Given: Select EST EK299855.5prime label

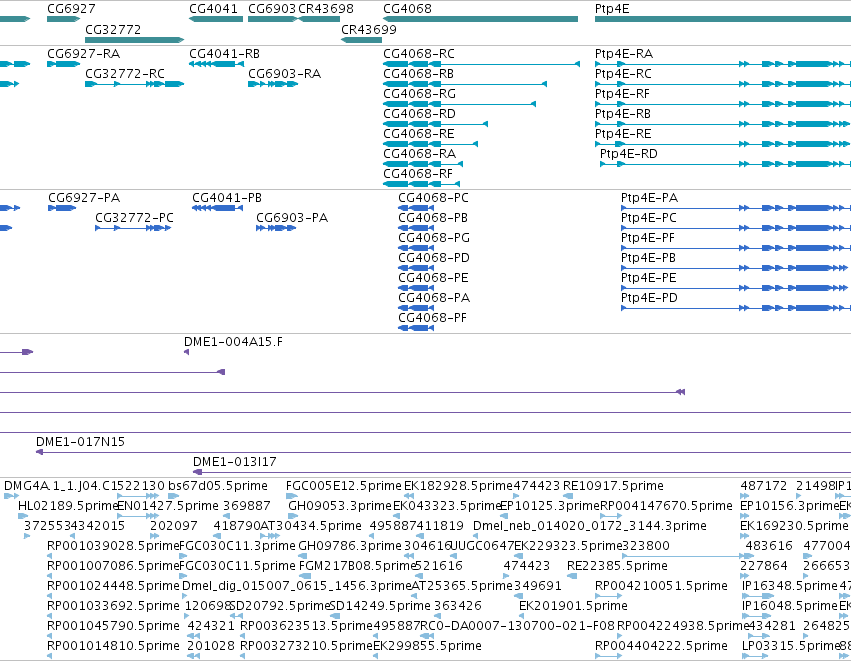Looking at the screenshot, I should [427, 646].
